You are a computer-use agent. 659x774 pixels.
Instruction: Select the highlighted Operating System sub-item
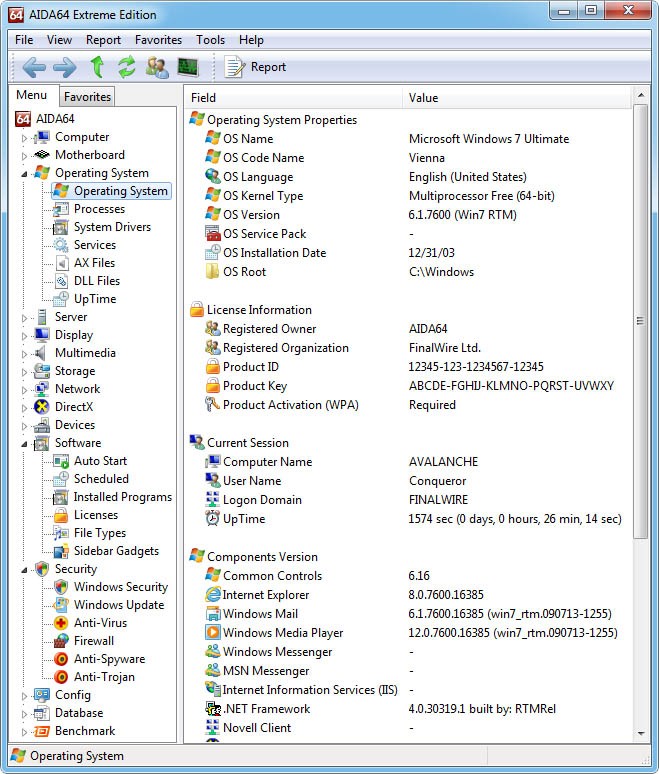111,191
